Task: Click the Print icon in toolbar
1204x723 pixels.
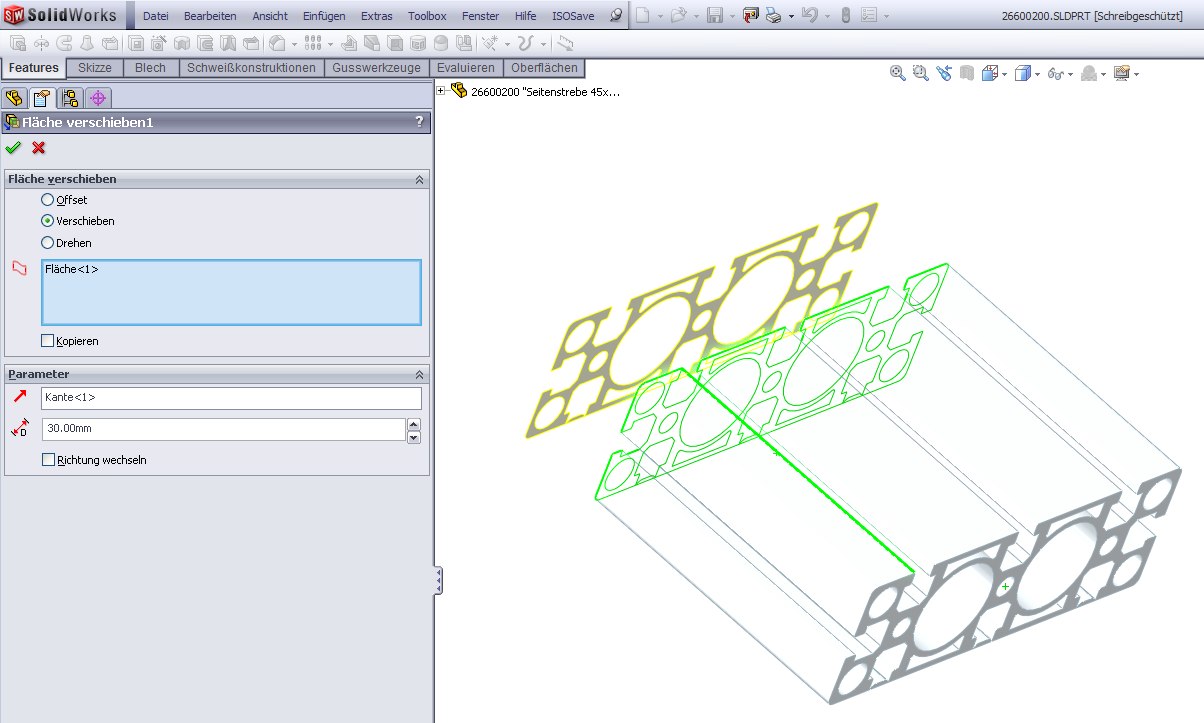Action: 773,16
